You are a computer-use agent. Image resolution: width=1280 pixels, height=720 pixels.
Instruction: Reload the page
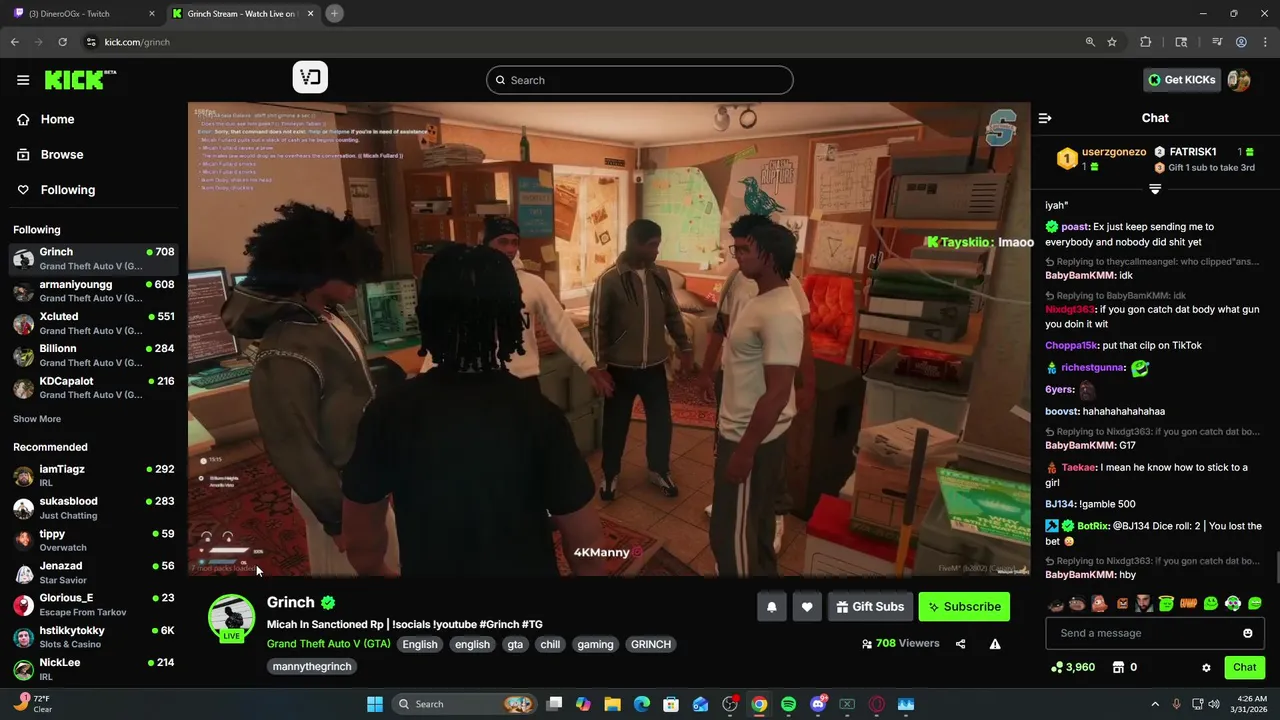(62, 42)
